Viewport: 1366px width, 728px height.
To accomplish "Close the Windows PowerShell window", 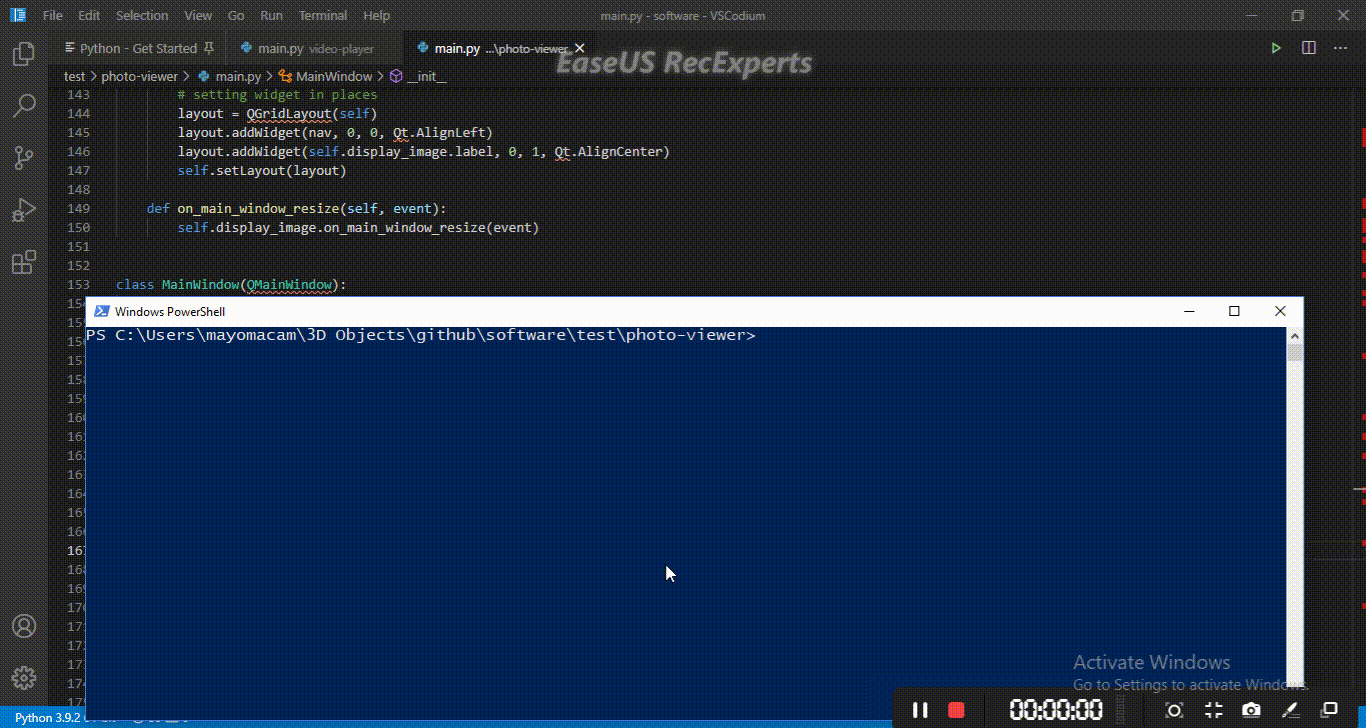I will (x=1280, y=311).
